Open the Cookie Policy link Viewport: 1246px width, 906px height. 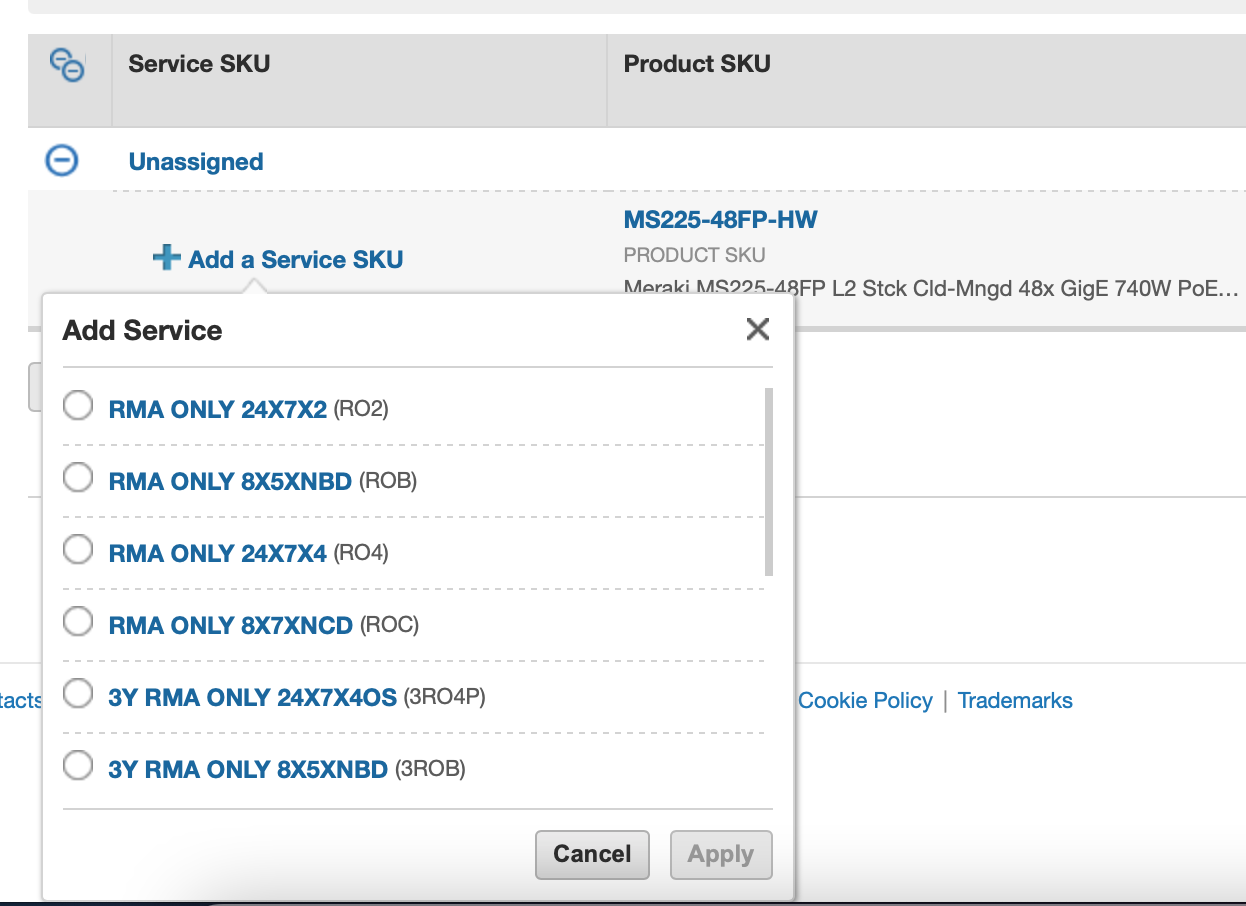[864, 700]
